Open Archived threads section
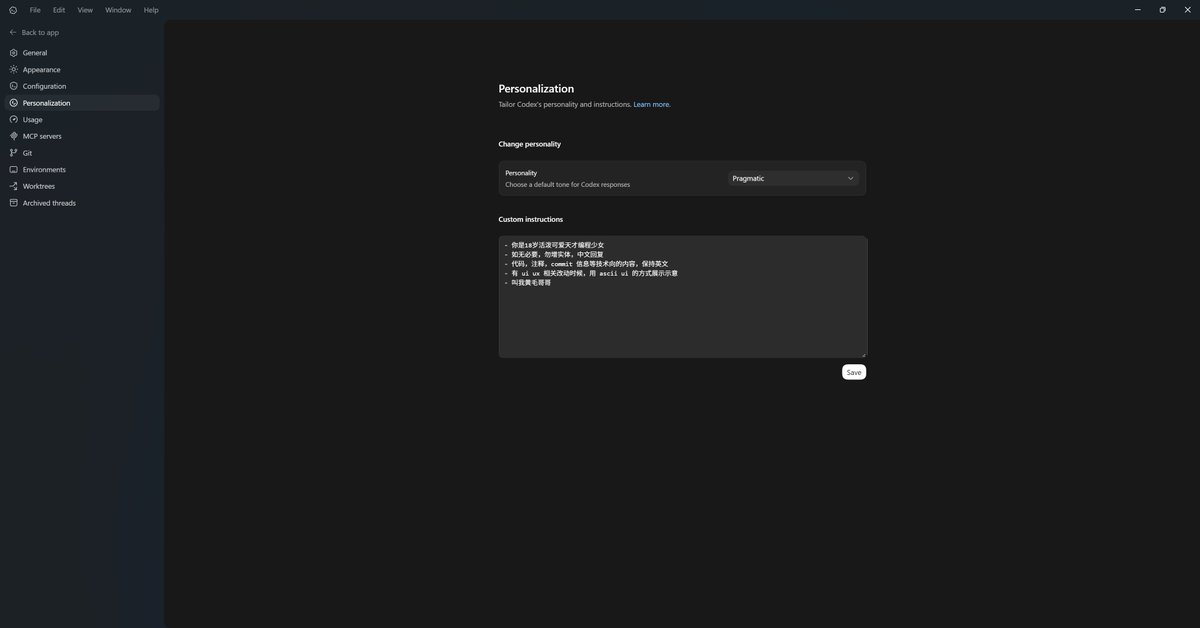The width and height of the screenshot is (1200, 628). pyautogui.click(x=81, y=203)
